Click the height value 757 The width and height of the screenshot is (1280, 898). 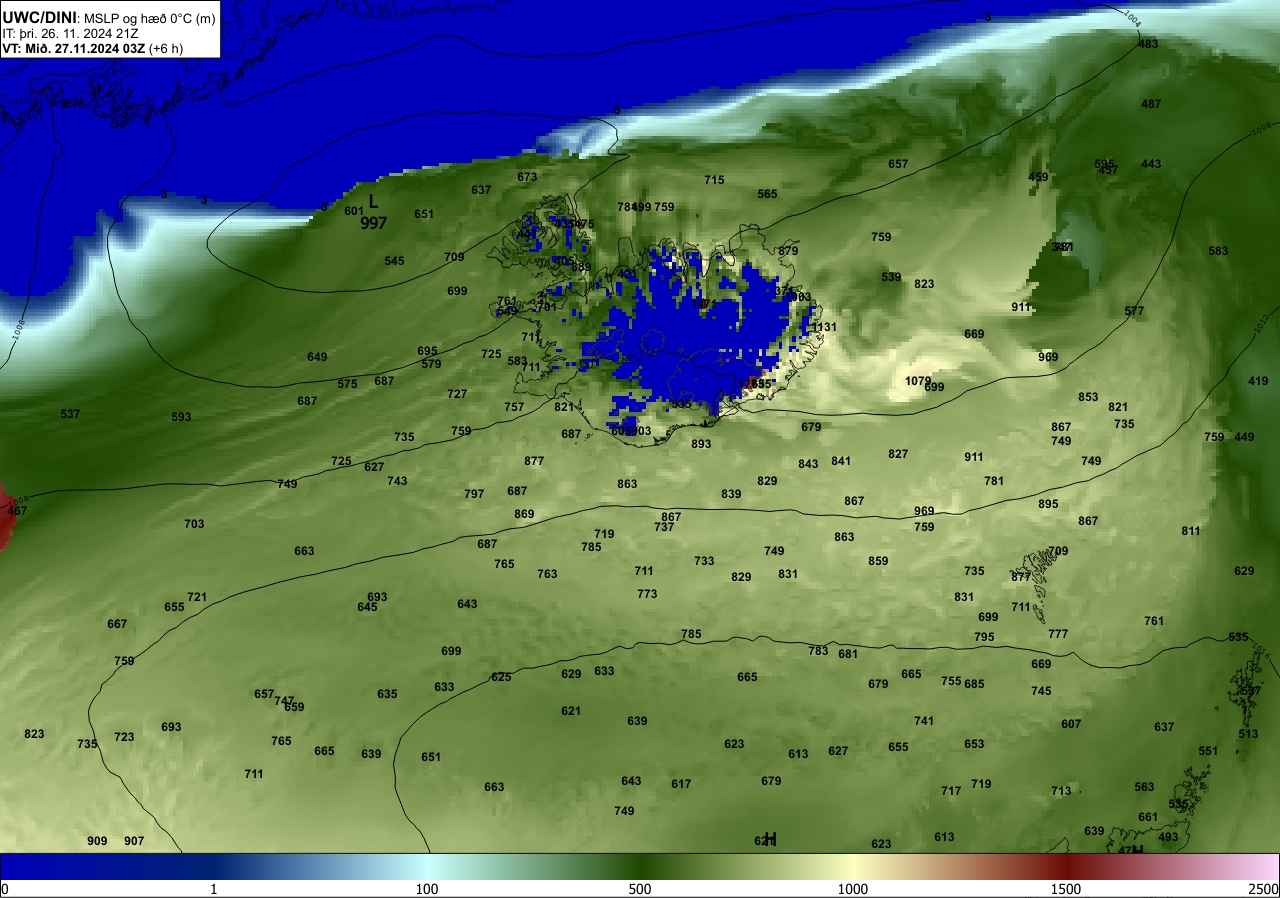coord(514,407)
